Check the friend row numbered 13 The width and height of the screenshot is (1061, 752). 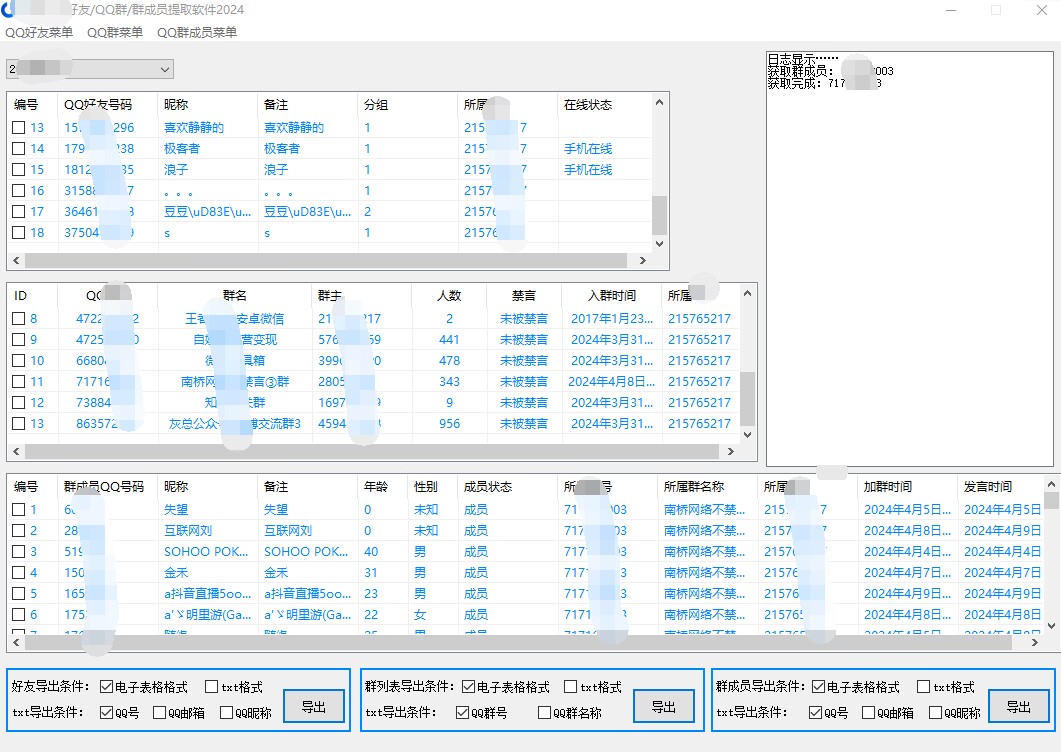click(x=18, y=127)
